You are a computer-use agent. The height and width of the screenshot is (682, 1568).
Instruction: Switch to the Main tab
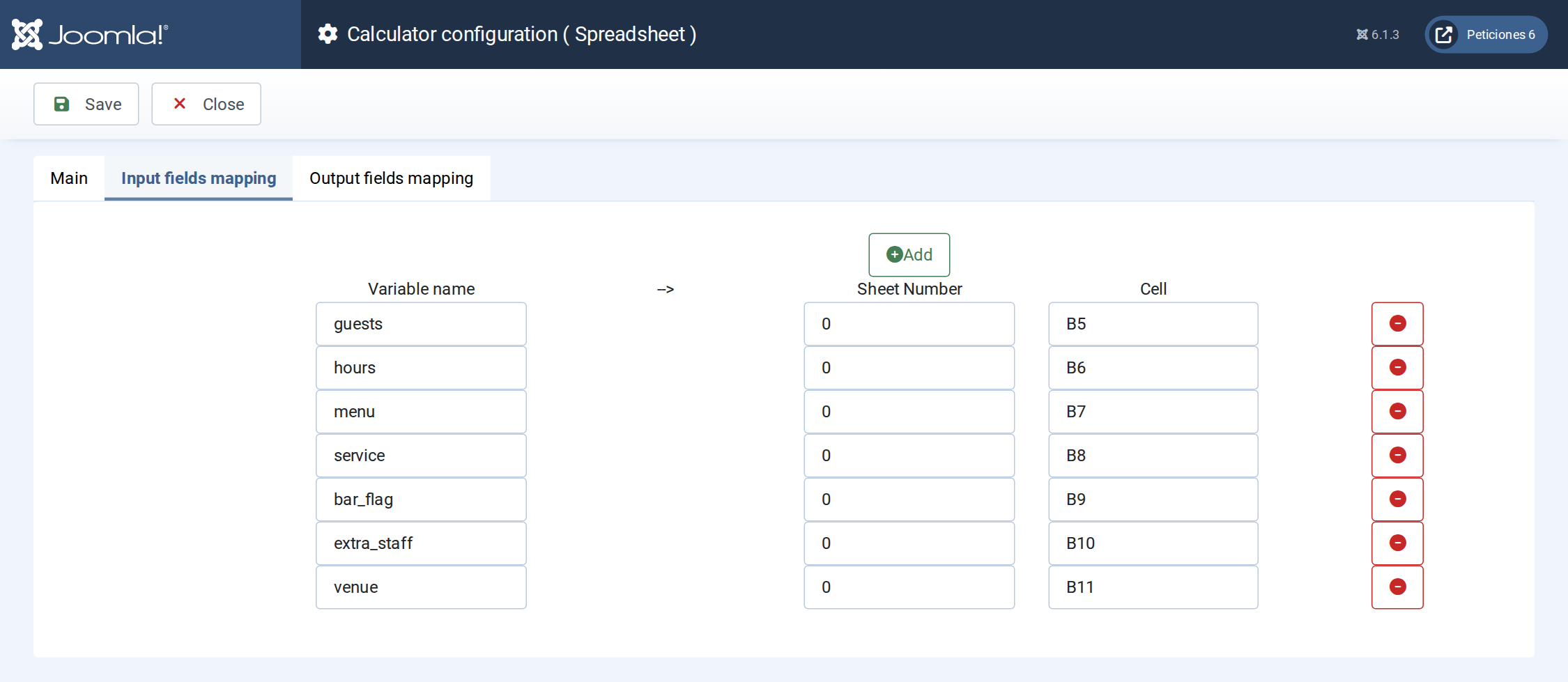[69, 178]
